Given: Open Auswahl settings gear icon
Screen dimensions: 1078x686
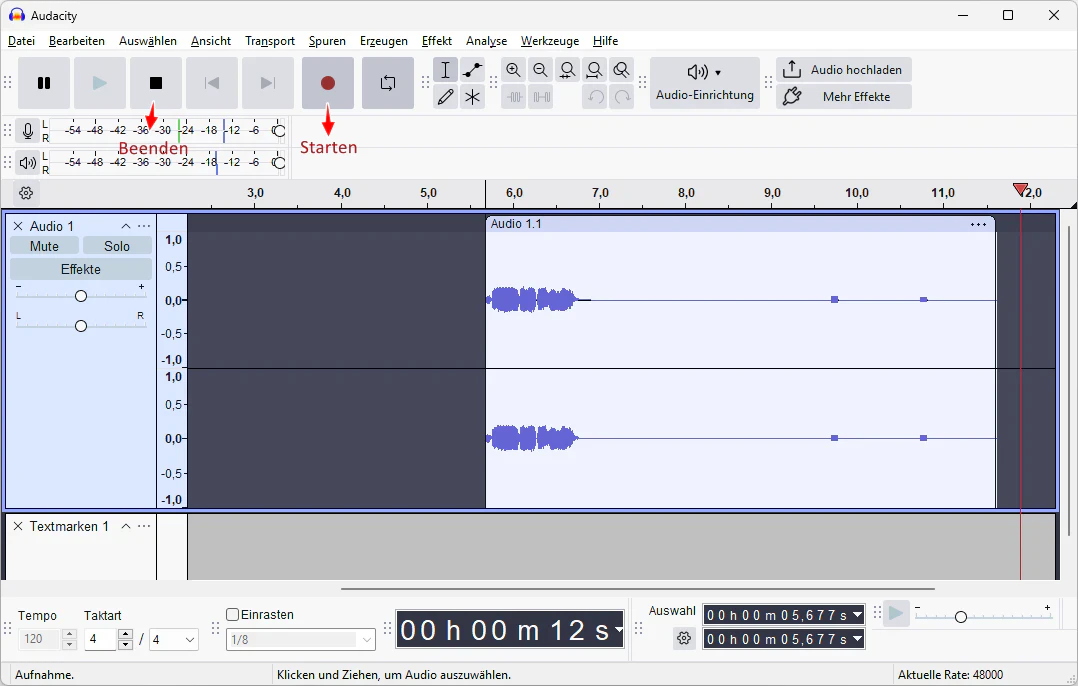Looking at the screenshot, I should 684,639.
